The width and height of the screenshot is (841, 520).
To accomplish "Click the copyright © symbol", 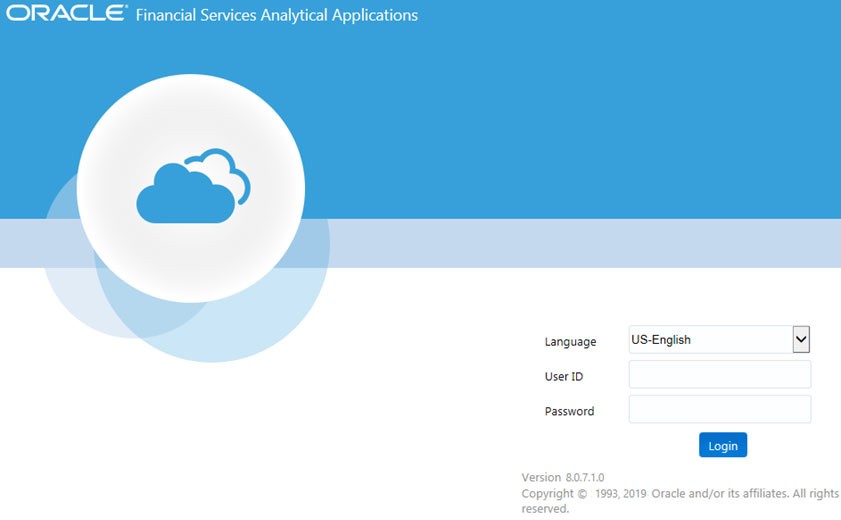I will tap(582, 494).
